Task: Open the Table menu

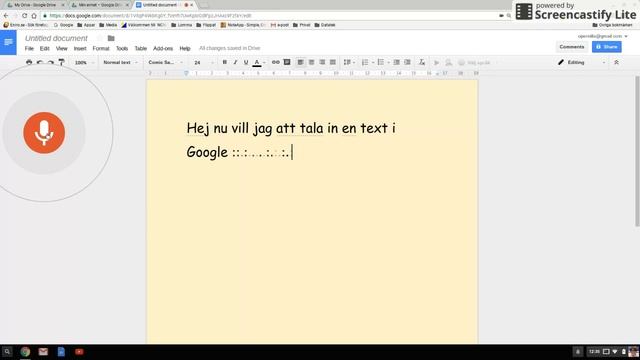Action: (141, 48)
